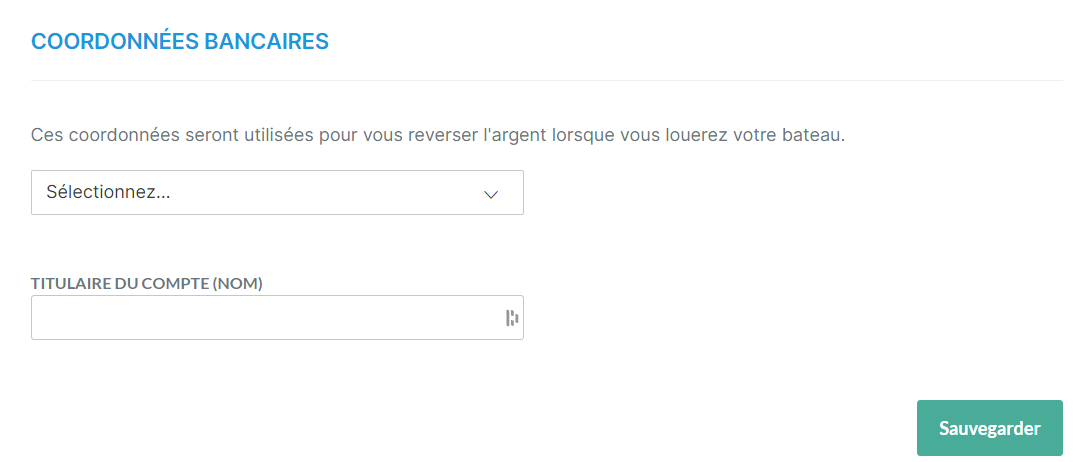Click the Sauvegarder button
The height and width of the screenshot is (462, 1090).
[990, 428]
